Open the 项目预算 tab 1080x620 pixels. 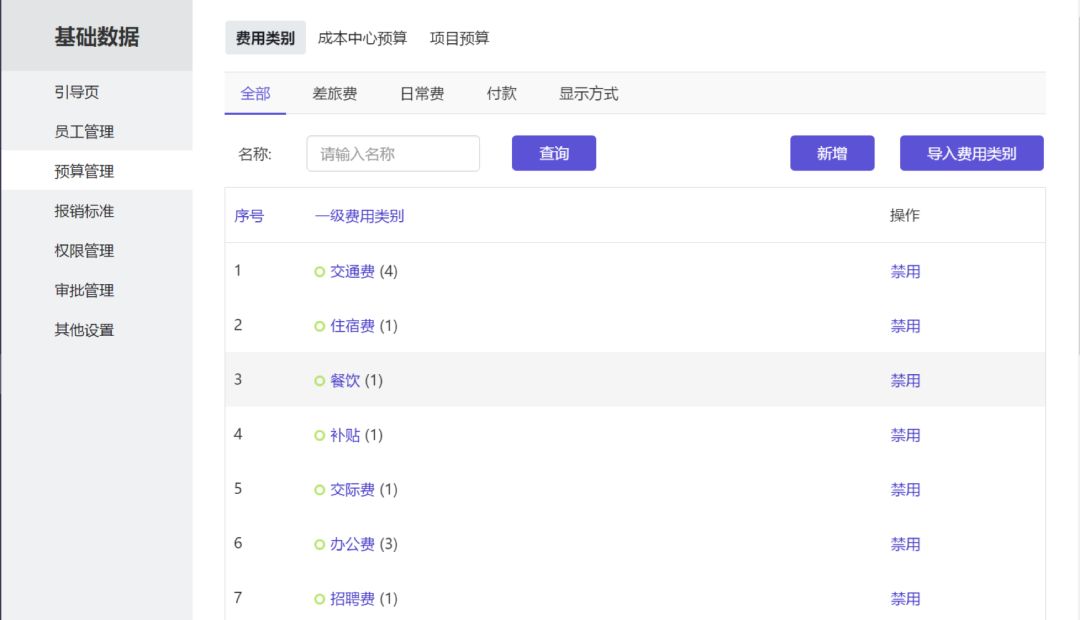pos(459,38)
